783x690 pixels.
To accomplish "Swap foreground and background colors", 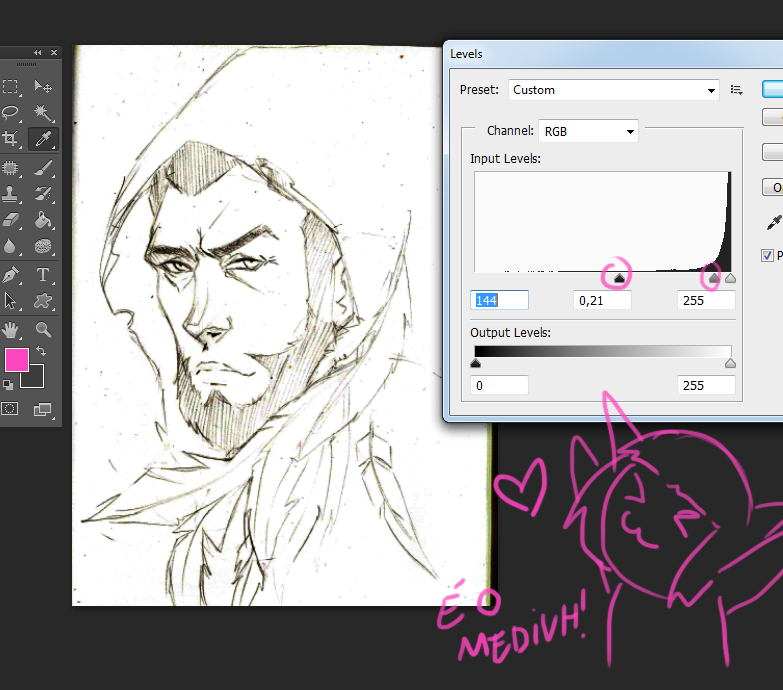I will (x=41, y=351).
